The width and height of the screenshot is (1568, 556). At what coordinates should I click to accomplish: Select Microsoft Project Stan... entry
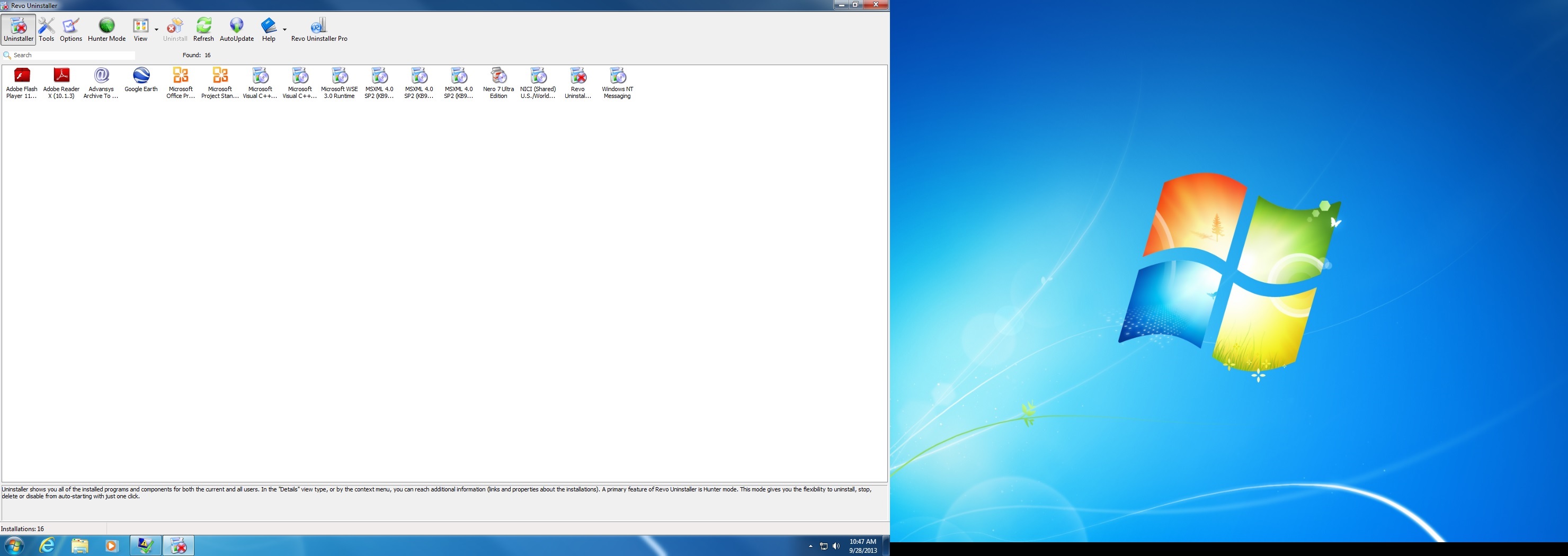220,83
